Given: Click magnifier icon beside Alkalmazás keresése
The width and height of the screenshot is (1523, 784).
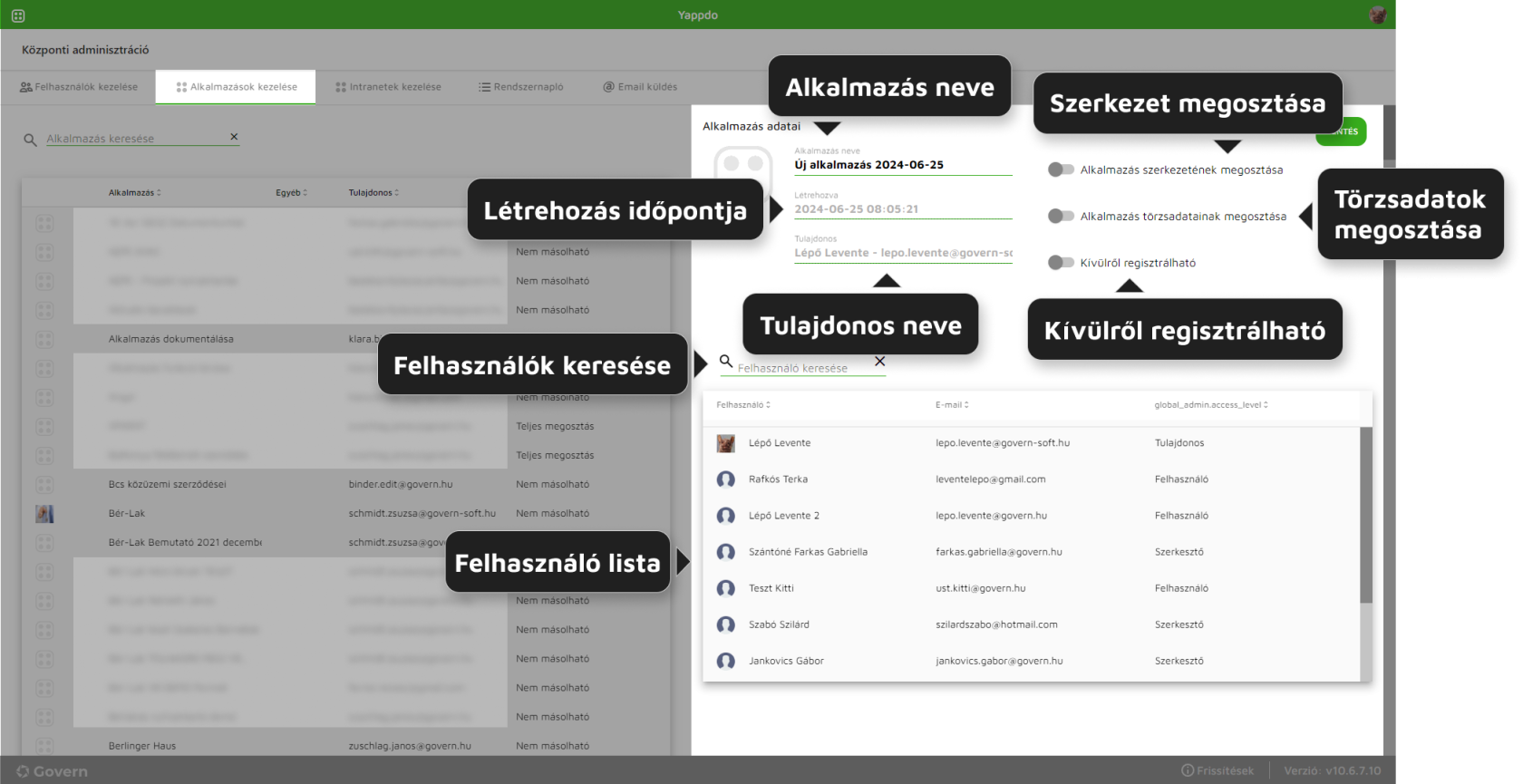Looking at the screenshot, I should click(30, 140).
